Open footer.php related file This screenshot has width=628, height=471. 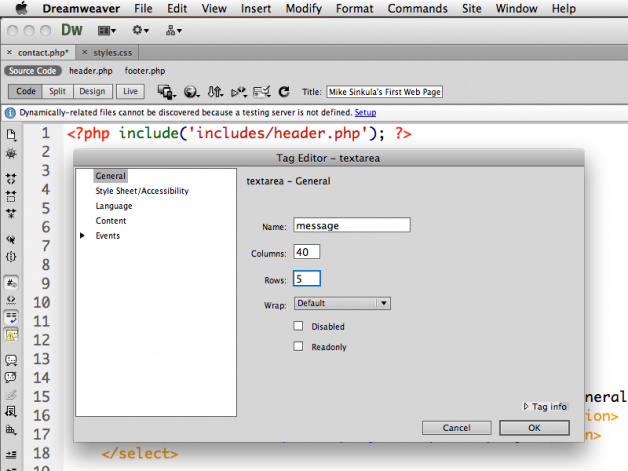click(x=145, y=71)
